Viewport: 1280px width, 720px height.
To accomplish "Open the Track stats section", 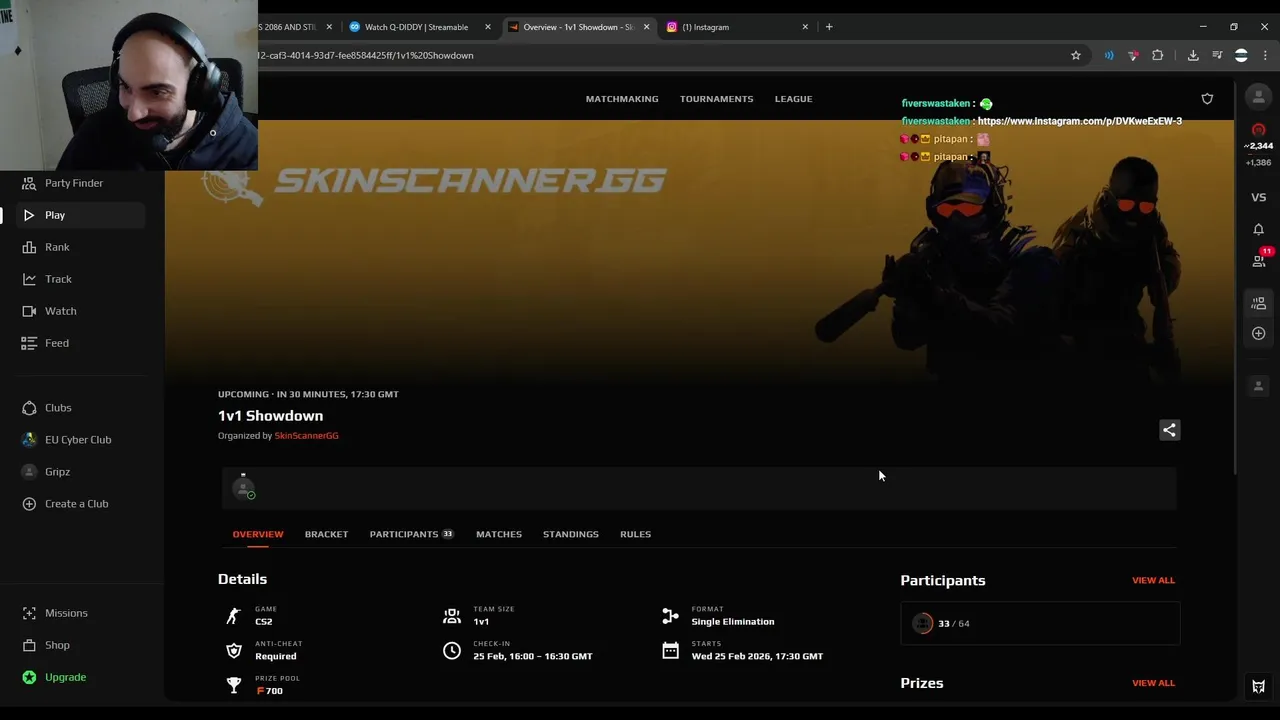I will click(x=58, y=279).
